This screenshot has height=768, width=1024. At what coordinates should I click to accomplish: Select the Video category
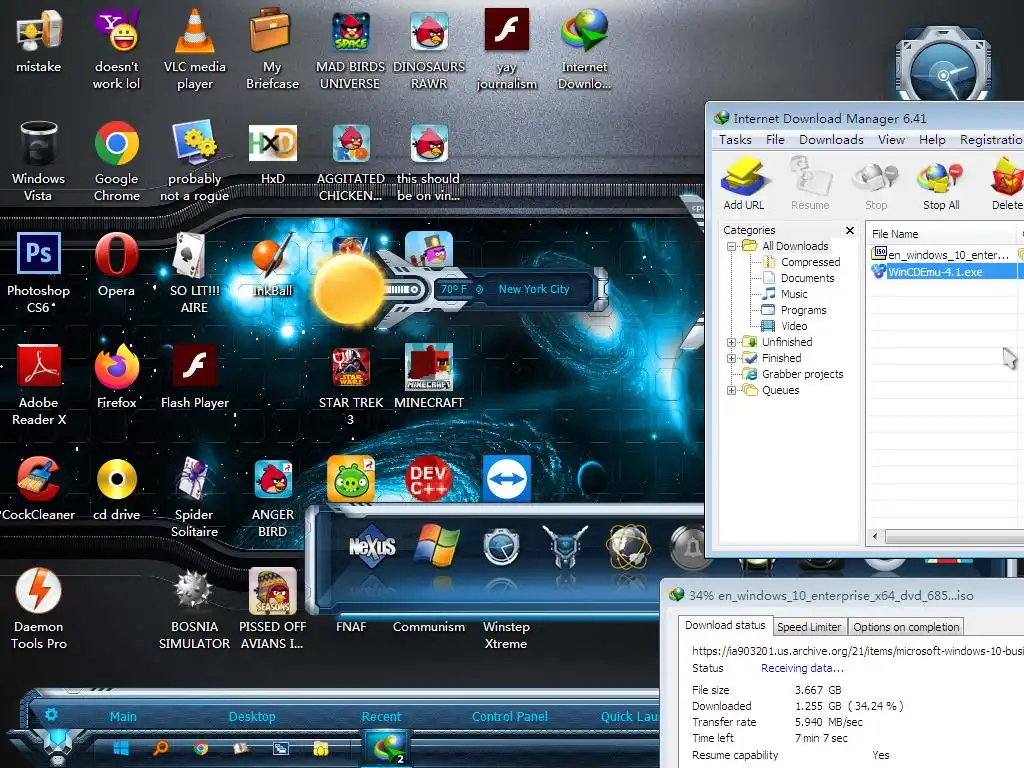(794, 326)
